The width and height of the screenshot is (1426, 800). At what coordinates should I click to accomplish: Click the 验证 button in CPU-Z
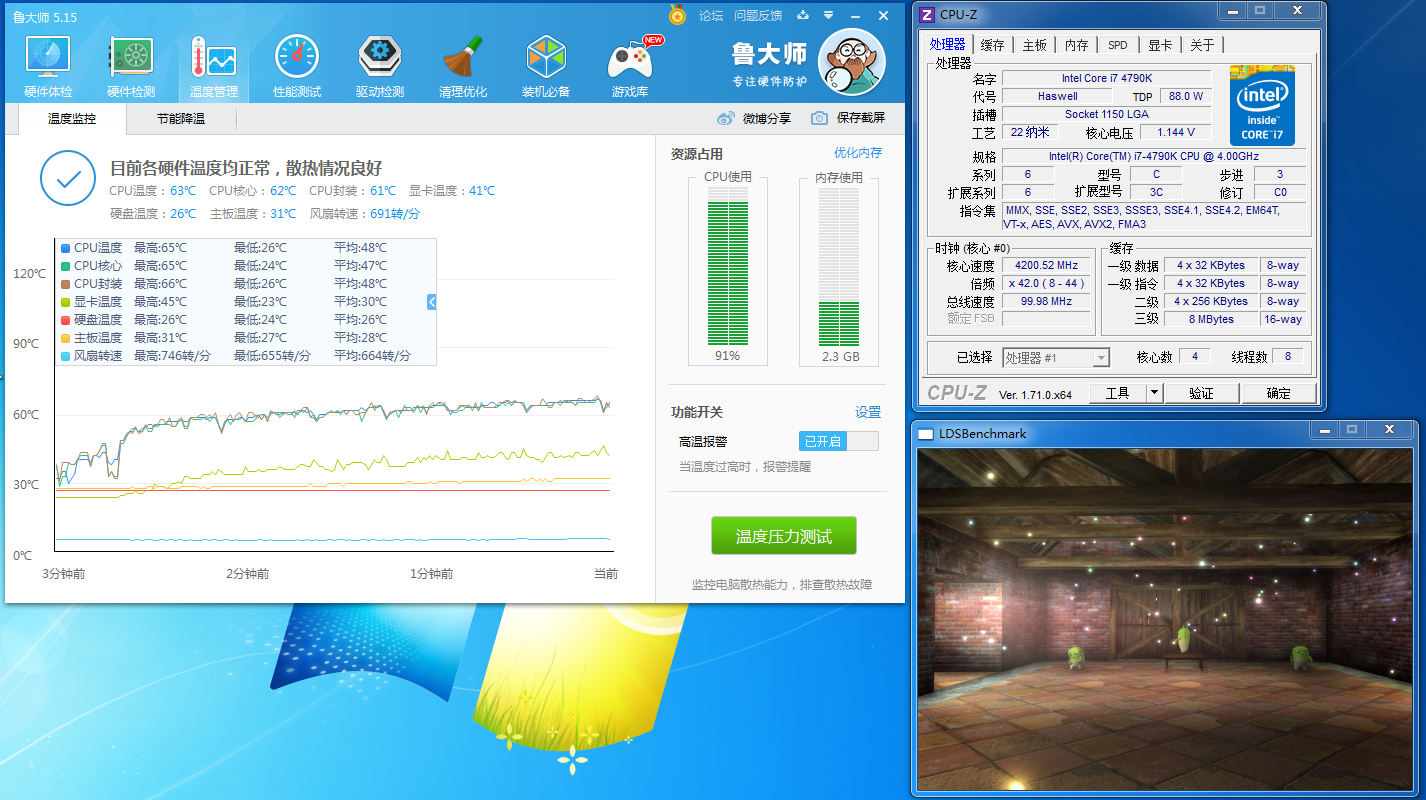coord(1201,393)
